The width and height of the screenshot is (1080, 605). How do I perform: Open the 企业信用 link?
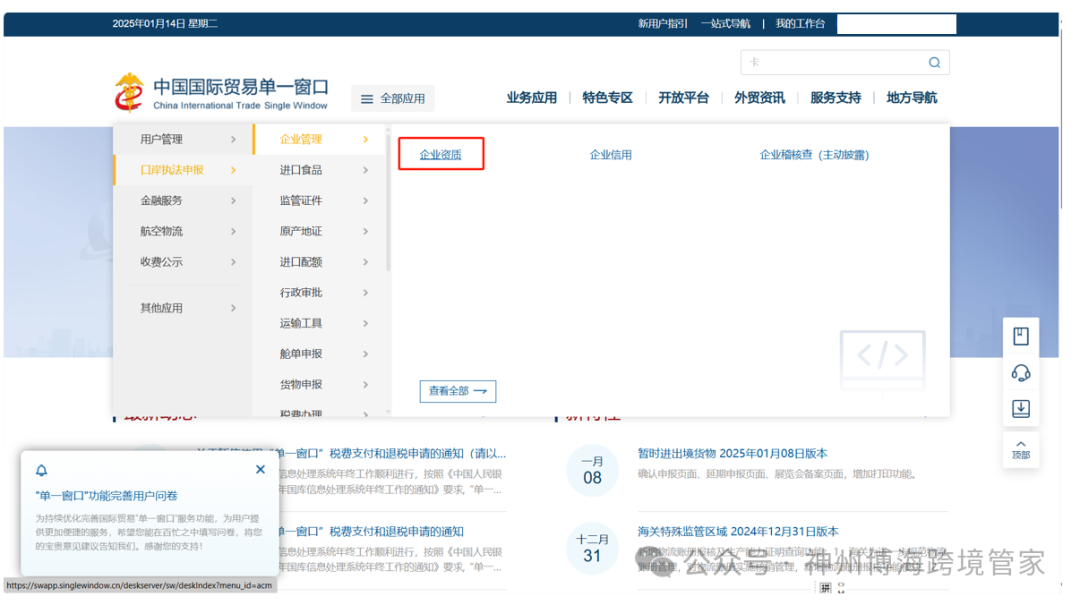610,154
